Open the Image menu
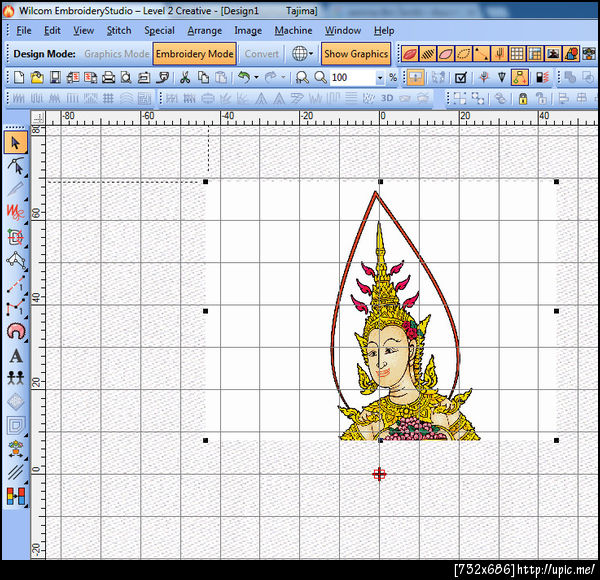 248,30
